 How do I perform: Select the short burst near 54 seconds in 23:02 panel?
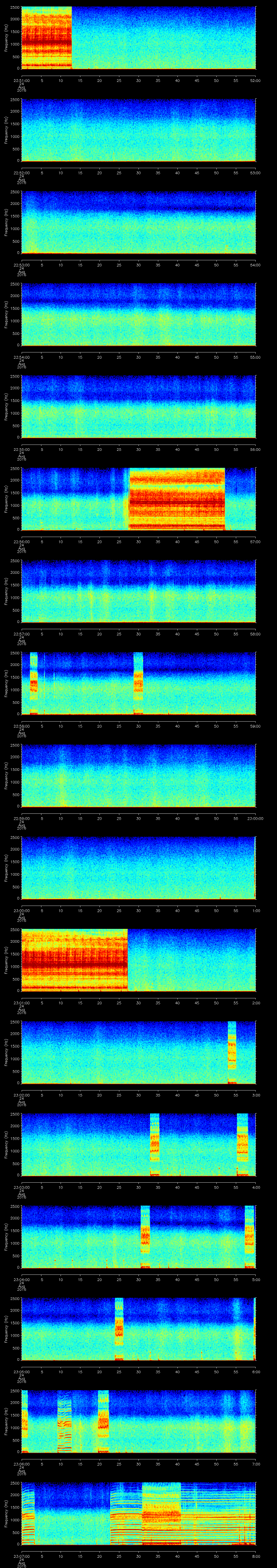pos(231,1052)
